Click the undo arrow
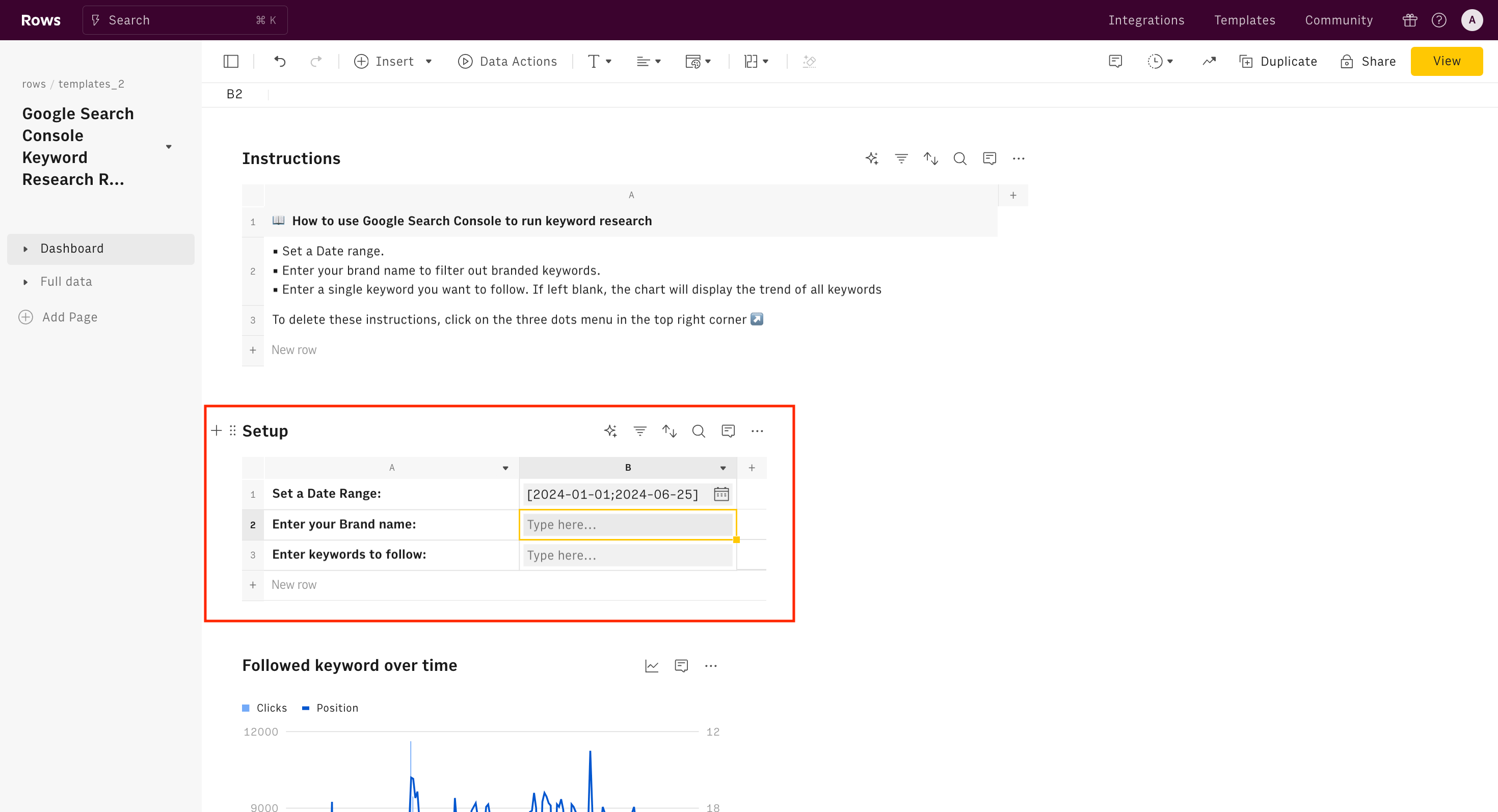 tap(280, 62)
